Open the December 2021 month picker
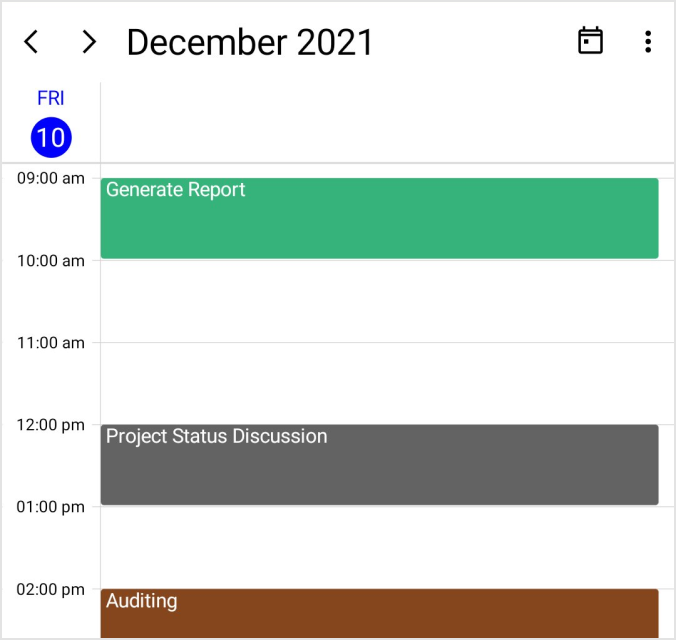 (x=250, y=42)
